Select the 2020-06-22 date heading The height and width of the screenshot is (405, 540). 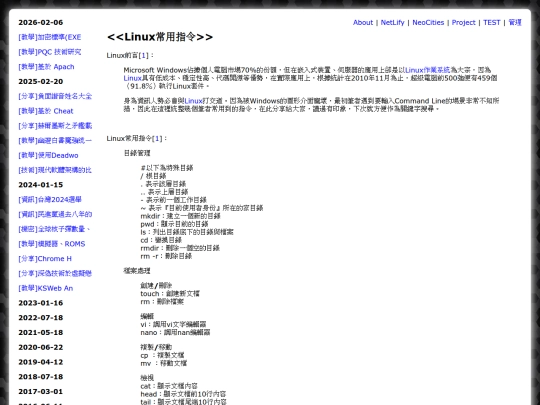click(x=41, y=347)
